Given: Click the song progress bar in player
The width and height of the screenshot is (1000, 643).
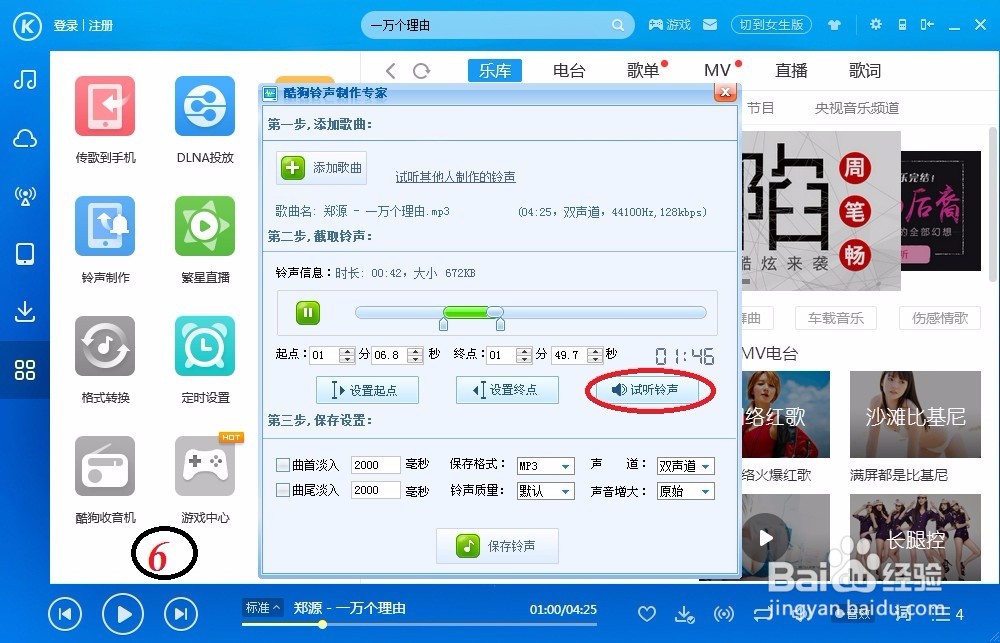Looking at the screenshot, I should (x=419, y=625).
